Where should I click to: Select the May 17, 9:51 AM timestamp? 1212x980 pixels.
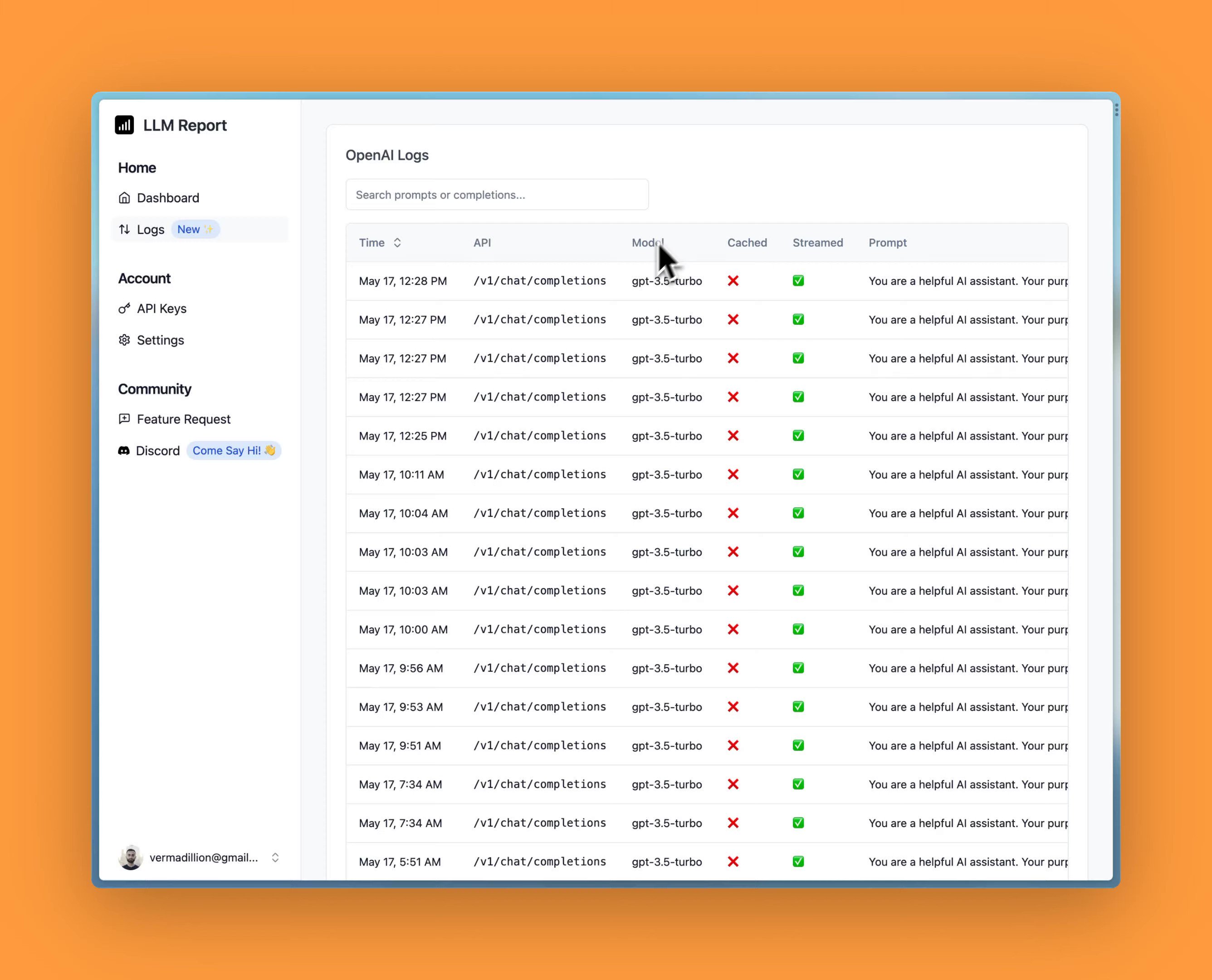400,746
